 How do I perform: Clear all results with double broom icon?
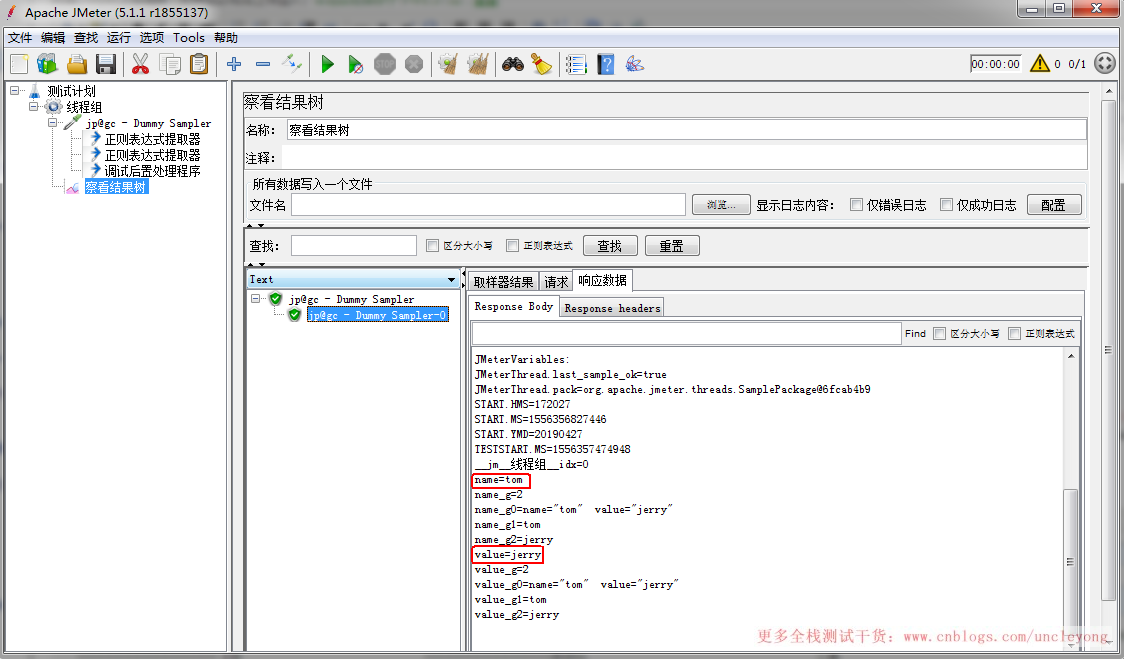(477, 65)
